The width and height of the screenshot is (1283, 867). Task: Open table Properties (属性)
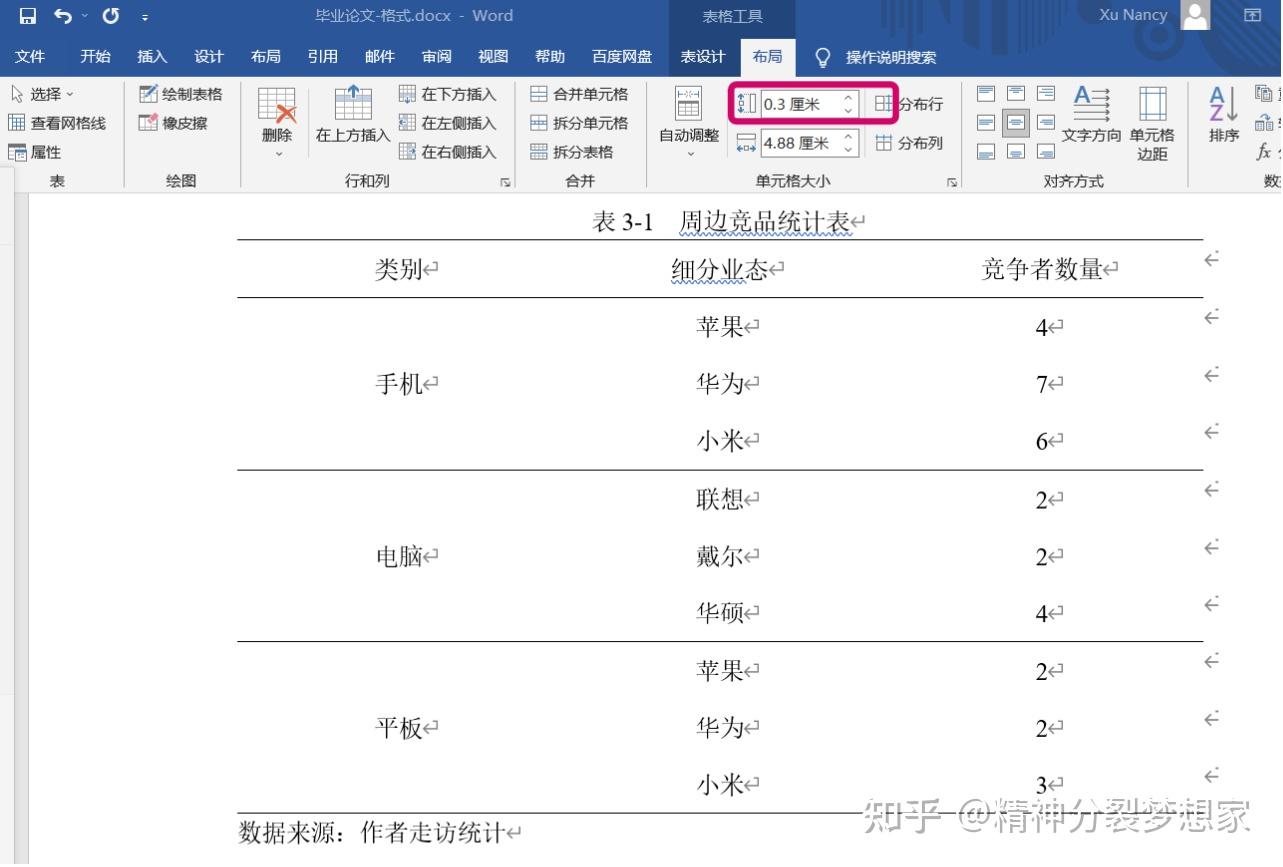35,152
